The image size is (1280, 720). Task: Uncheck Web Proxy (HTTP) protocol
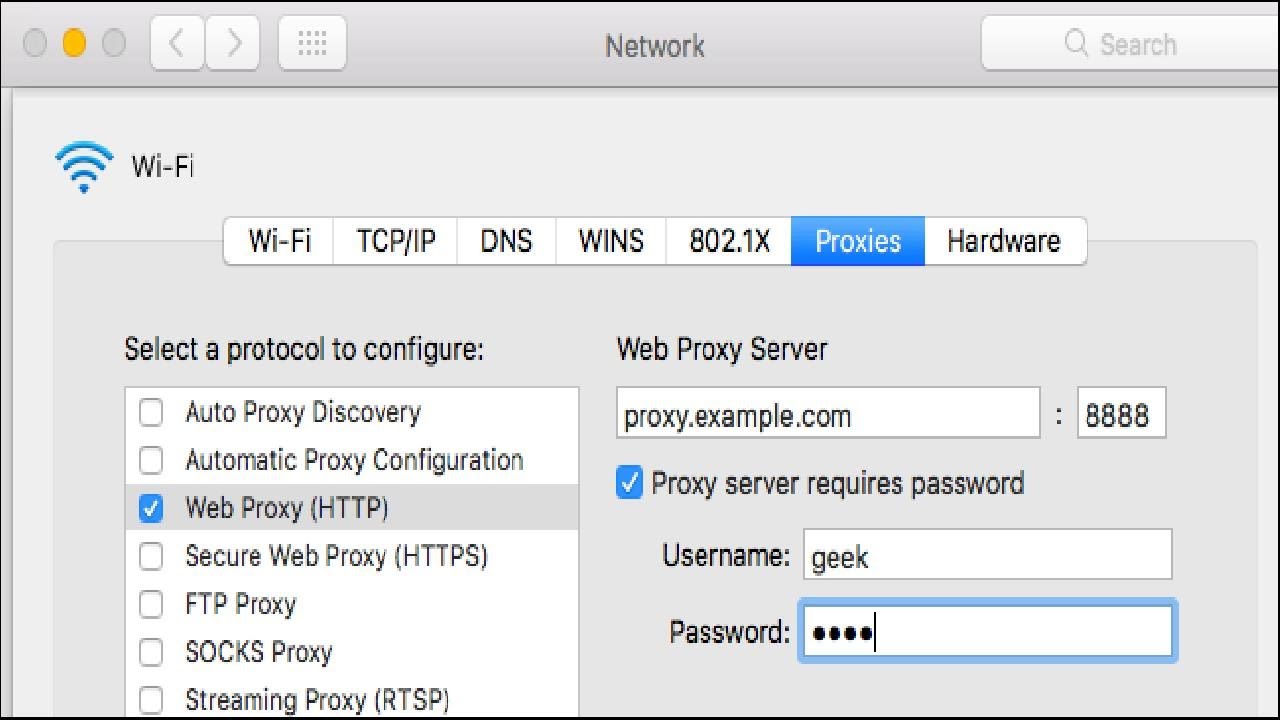tap(151, 508)
